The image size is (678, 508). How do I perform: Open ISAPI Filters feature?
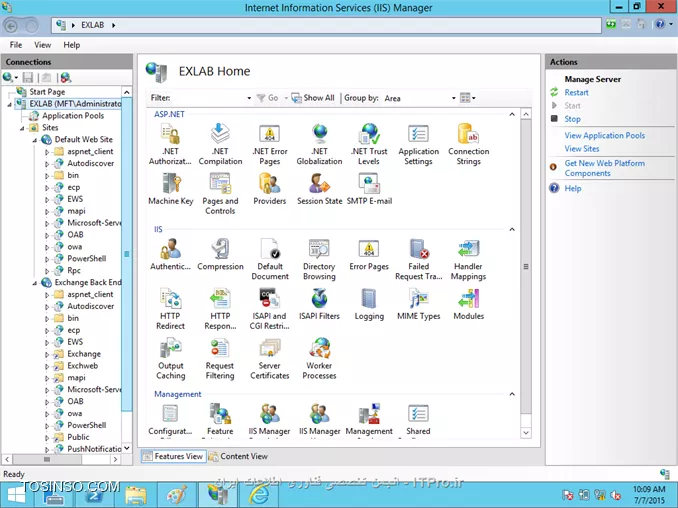tap(320, 304)
